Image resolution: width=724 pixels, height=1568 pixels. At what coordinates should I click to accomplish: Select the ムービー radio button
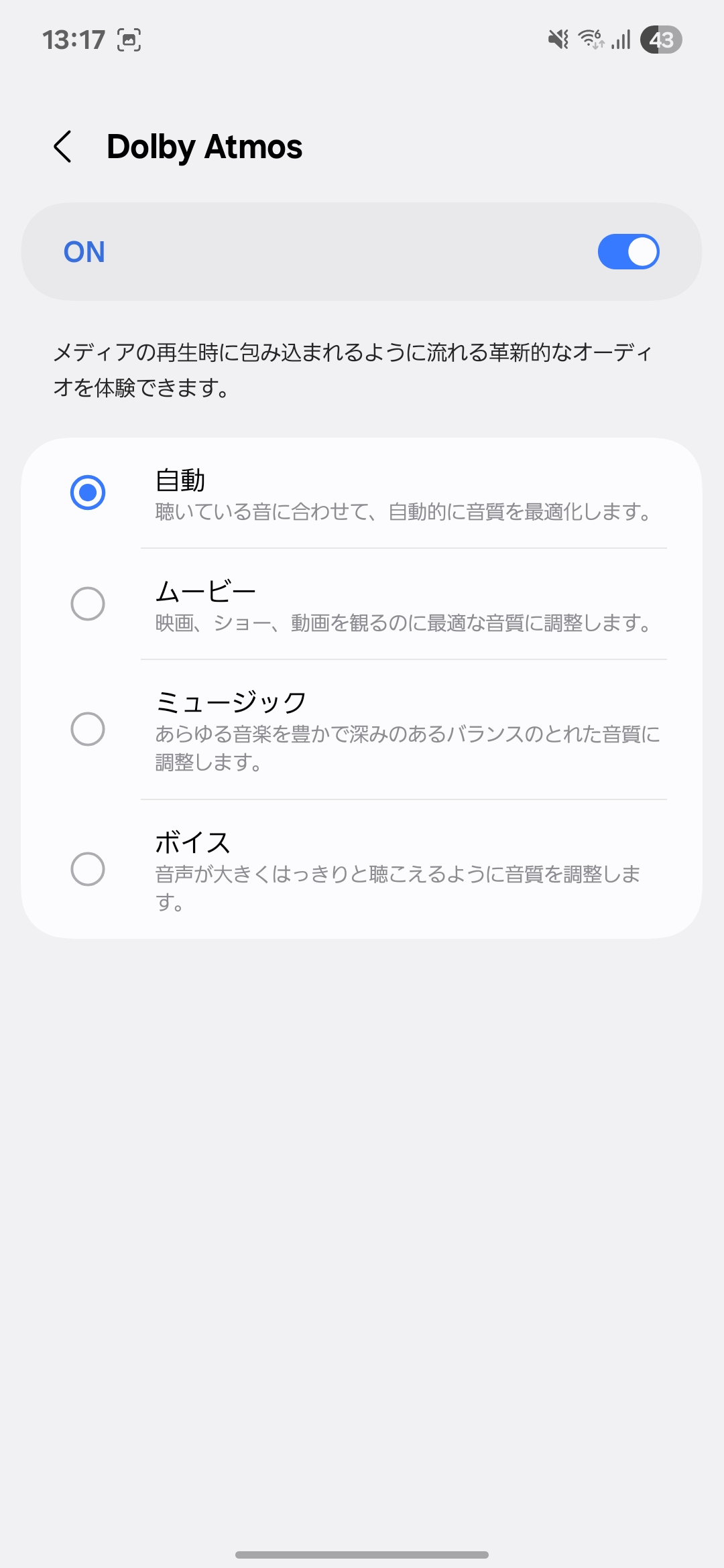(x=88, y=604)
